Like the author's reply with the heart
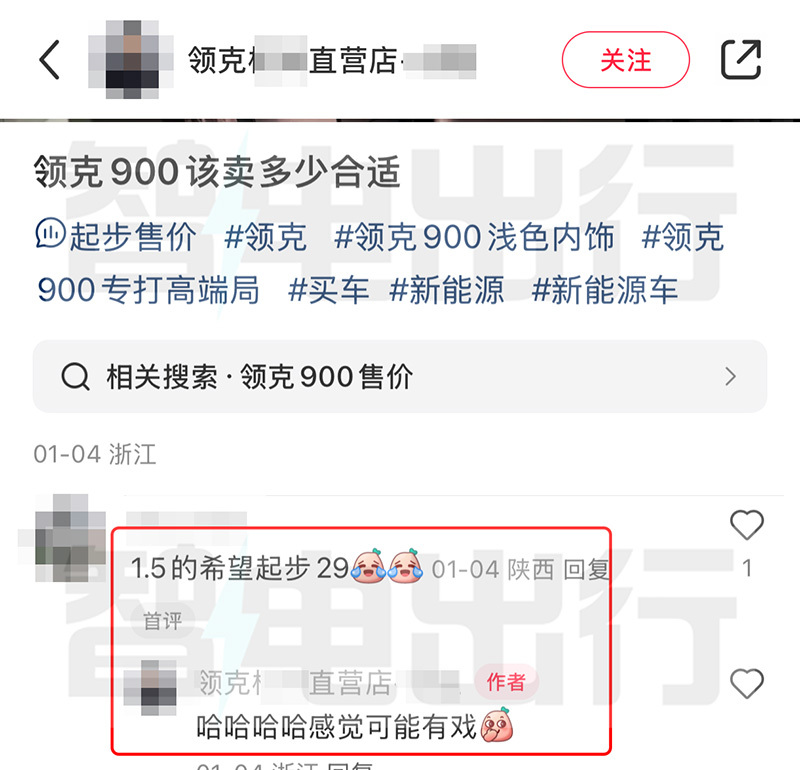Viewport: 800px width, 770px height. pyautogui.click(x=747, y=683)
